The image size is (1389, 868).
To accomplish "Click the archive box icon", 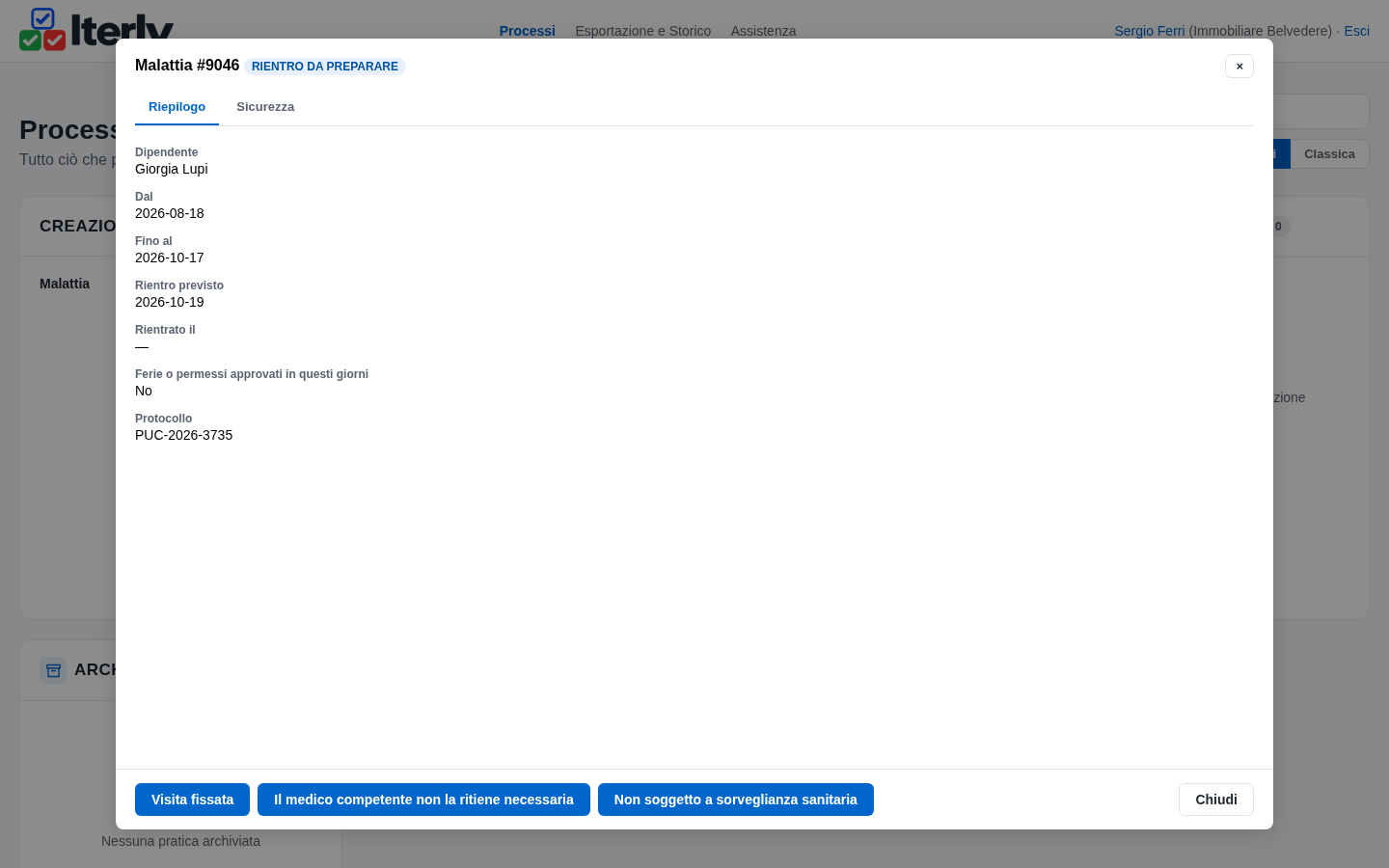I will [x=53, y=670].
